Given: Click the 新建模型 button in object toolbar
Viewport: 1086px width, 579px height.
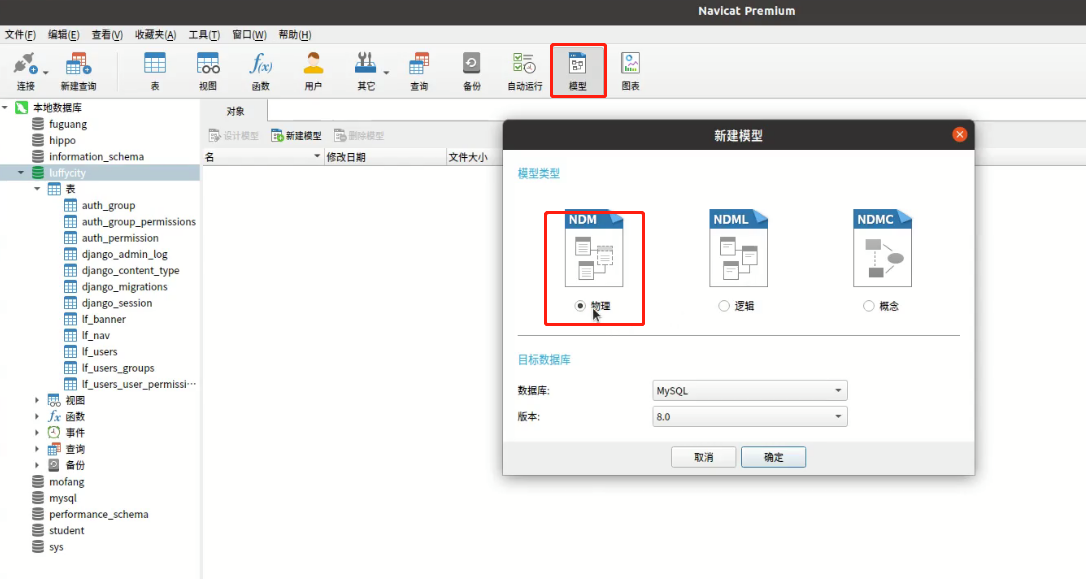Looking at the screenshot, I should point(296,136).
